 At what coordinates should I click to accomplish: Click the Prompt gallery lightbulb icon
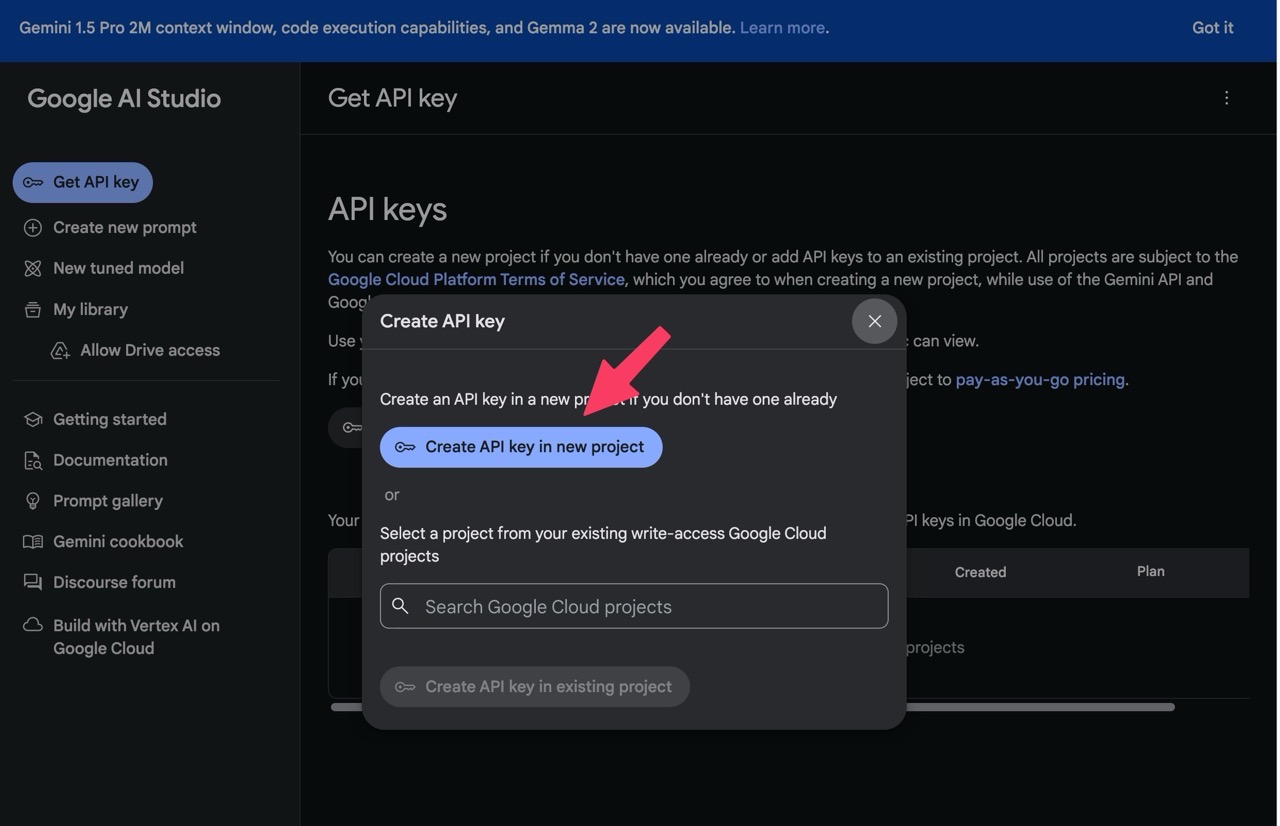click(33, 501)
